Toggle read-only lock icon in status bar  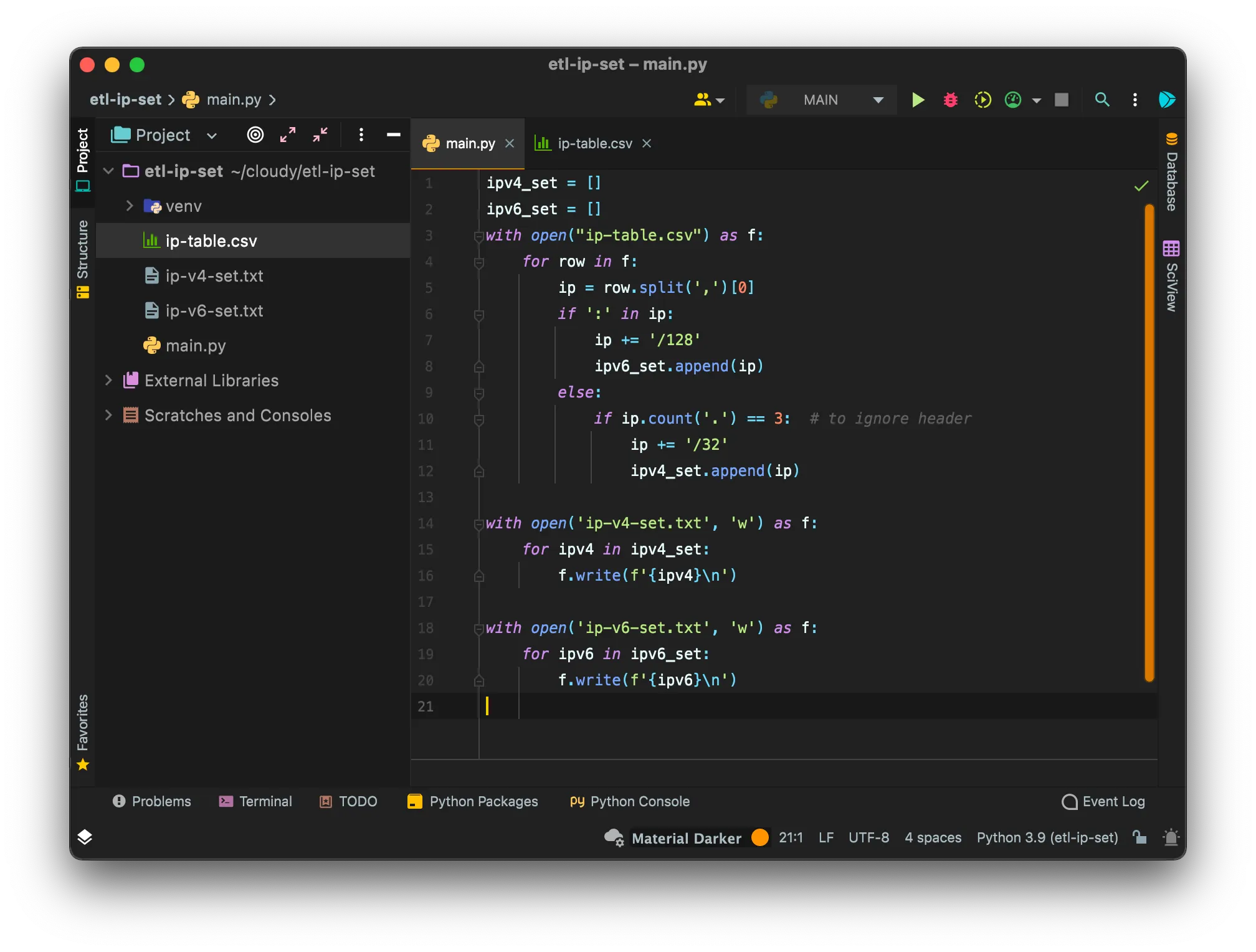[1139, 837]
